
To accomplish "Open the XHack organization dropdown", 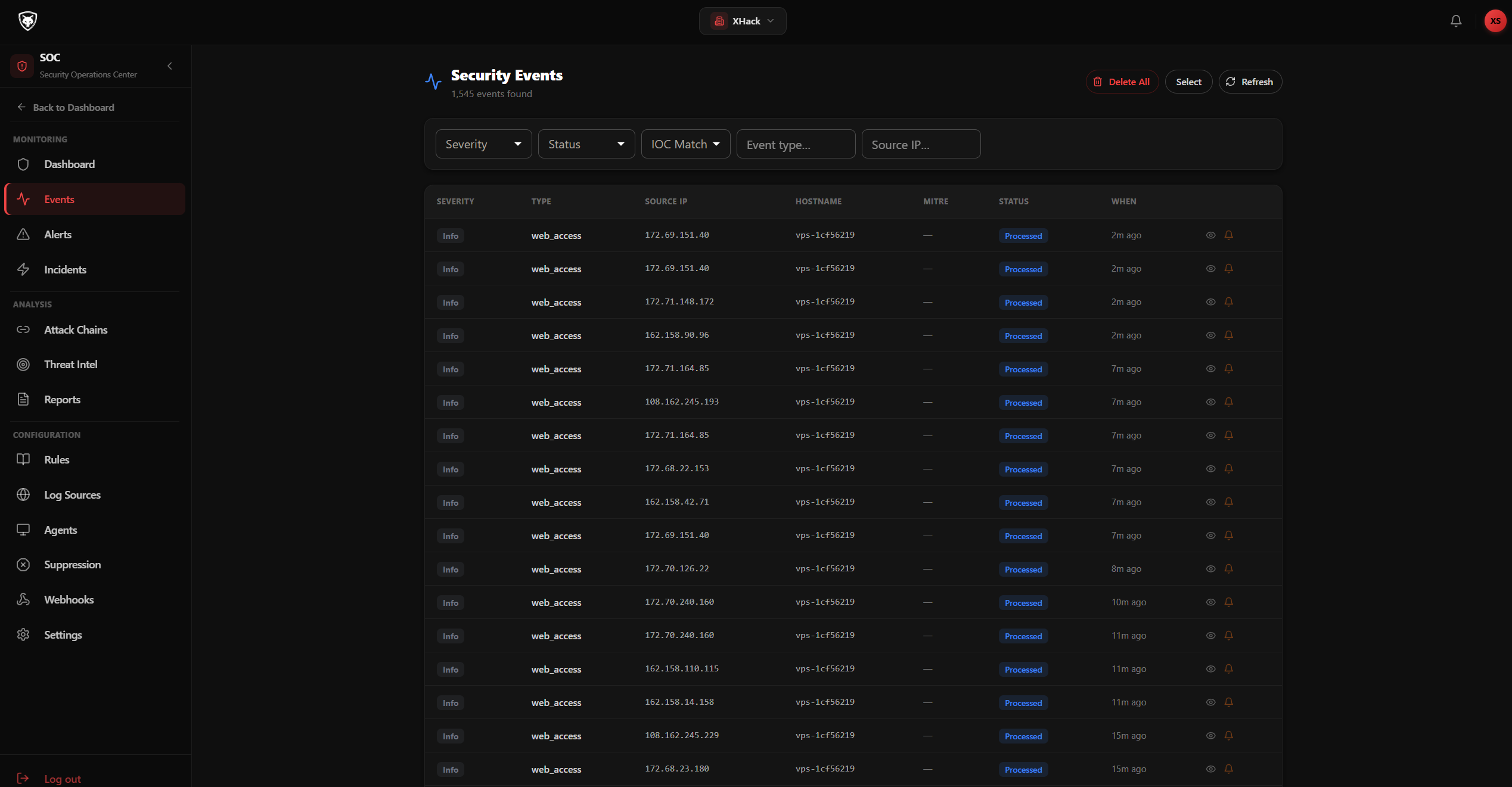I will coord(743,21).
